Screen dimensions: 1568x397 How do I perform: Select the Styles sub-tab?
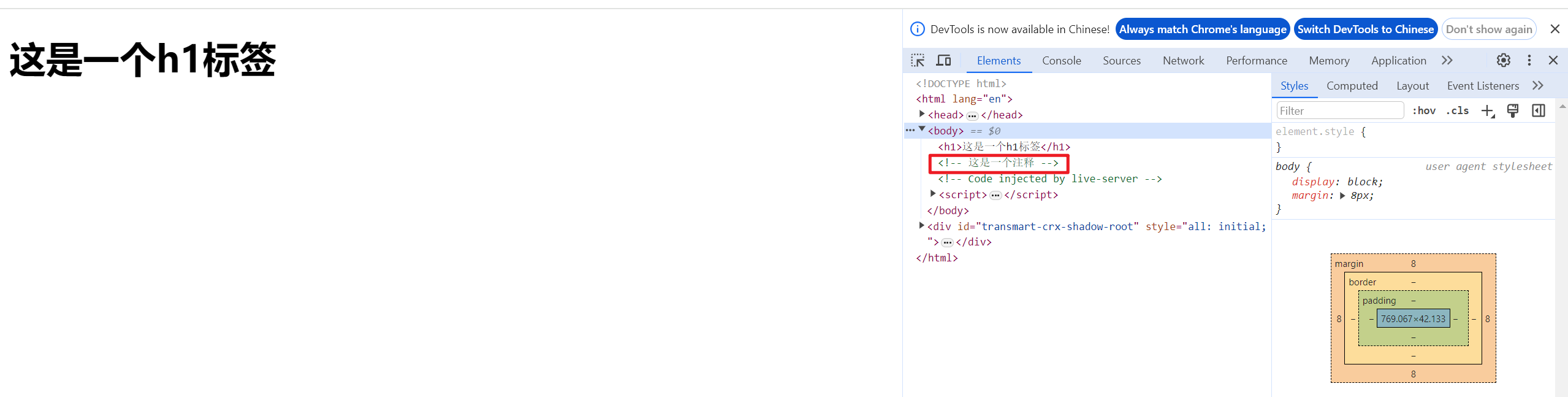1294,86
